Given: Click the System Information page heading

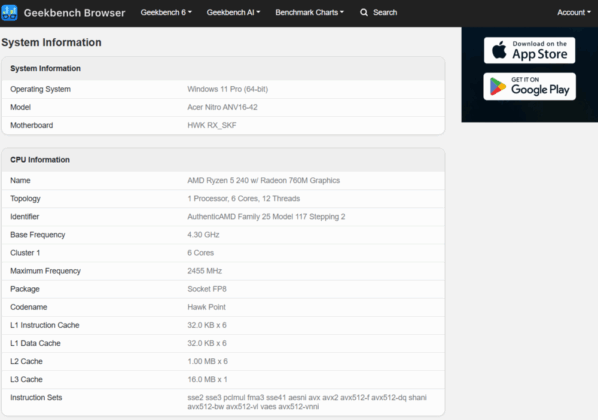Looking at the screenshot, I should point(51,42).
